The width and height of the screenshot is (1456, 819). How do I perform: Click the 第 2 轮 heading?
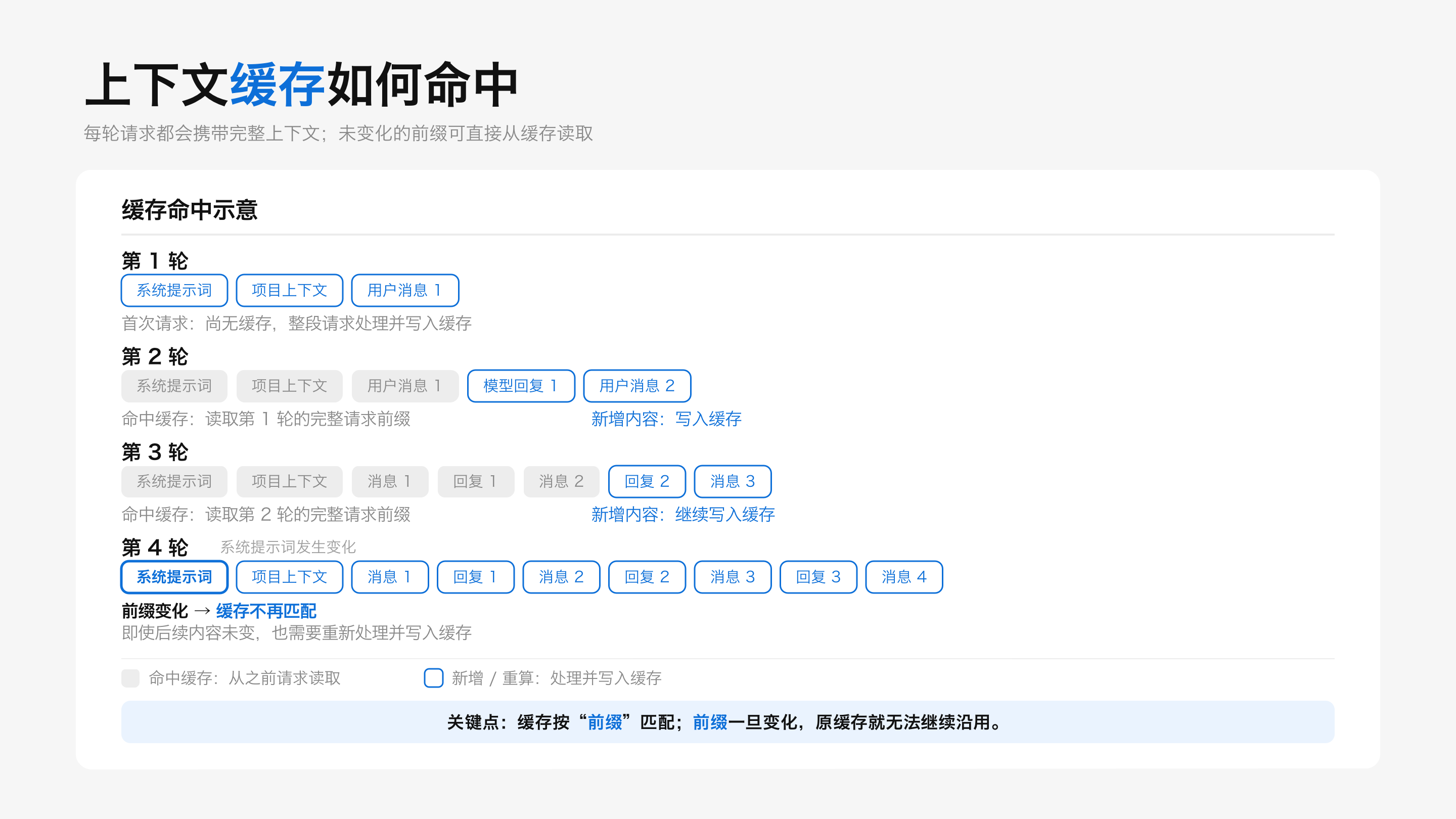coord(154,356)
